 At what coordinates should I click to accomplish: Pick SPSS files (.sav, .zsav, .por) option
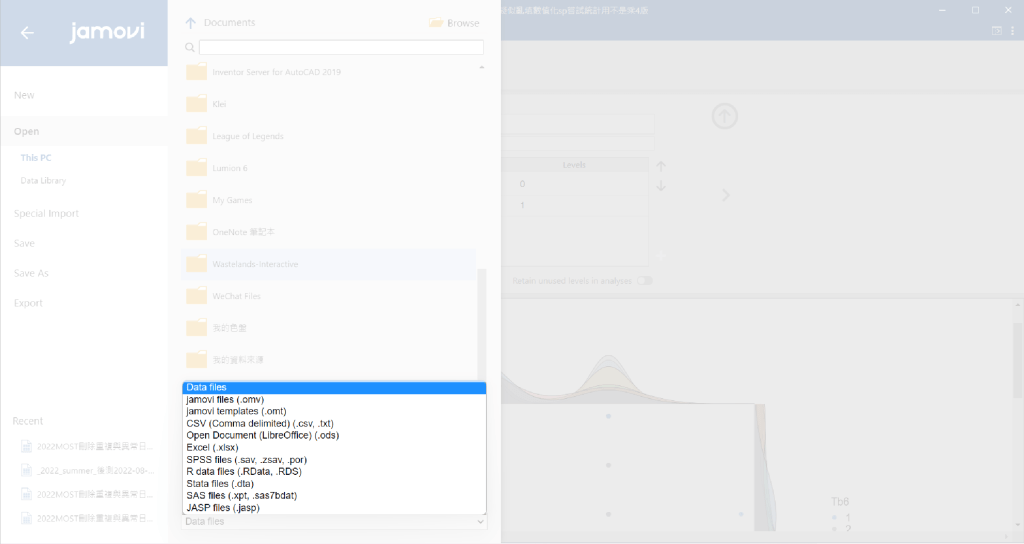[x=244, y=460]
